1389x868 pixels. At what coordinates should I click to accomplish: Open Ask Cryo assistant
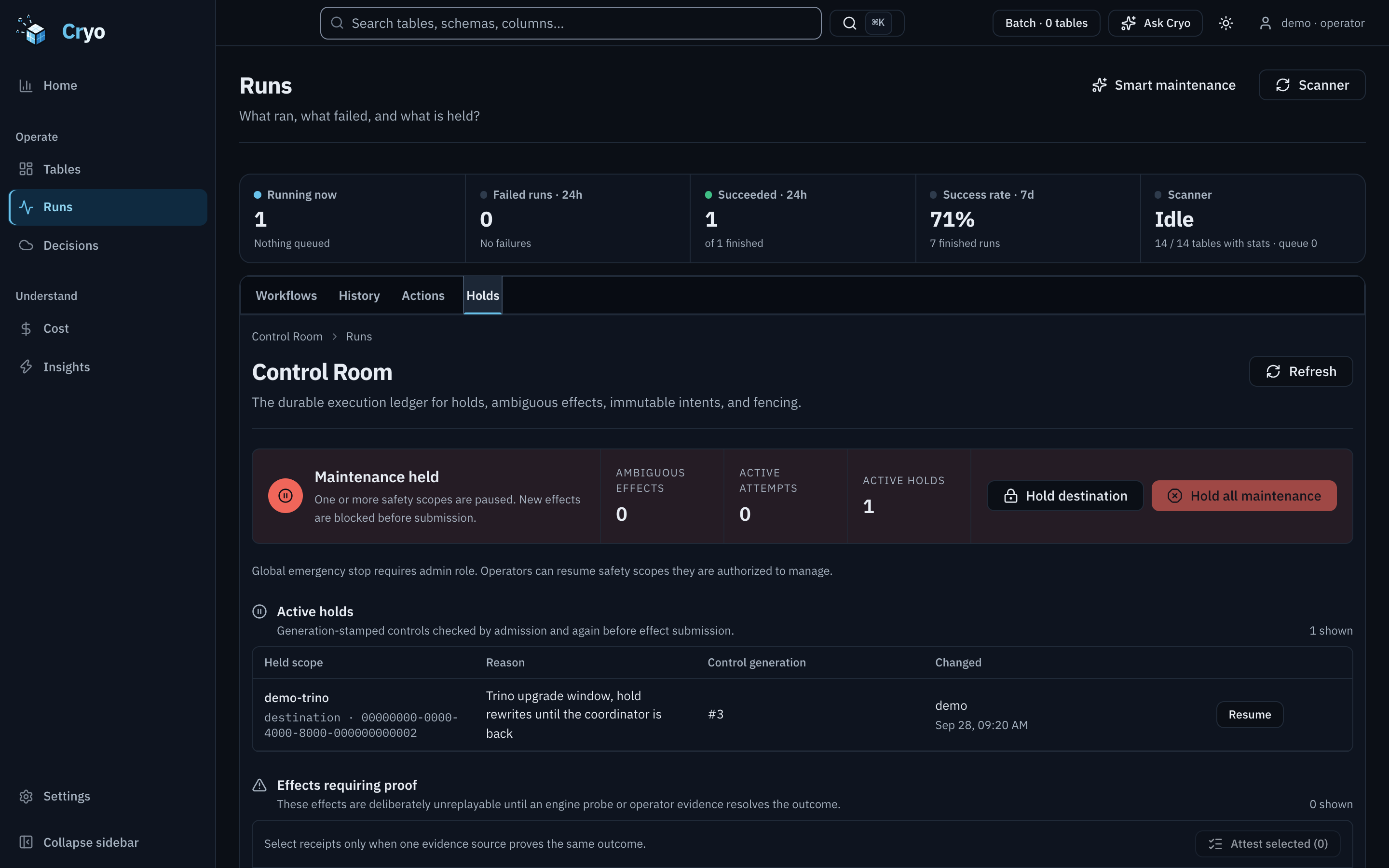(x=1155, y=23)
